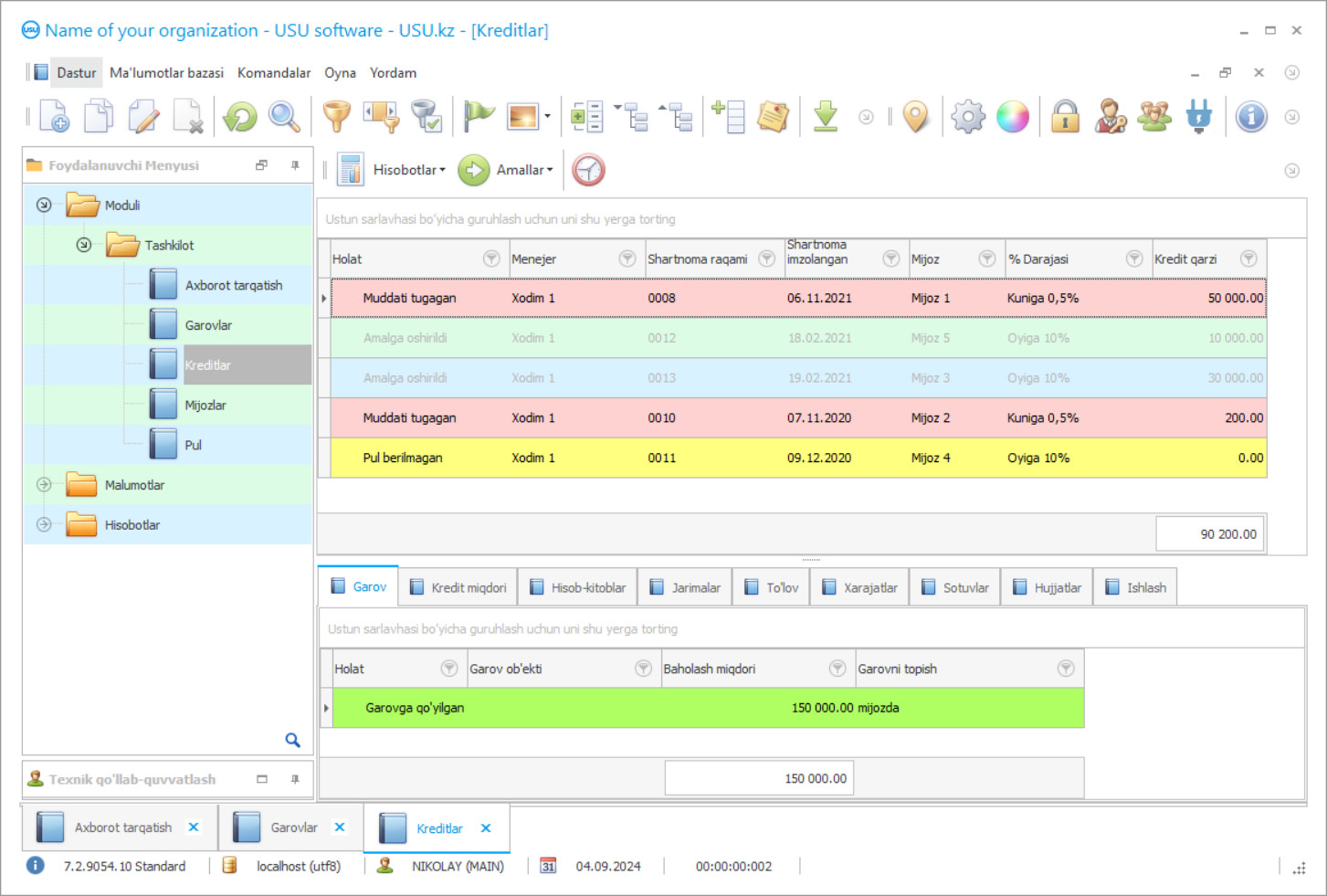Close the Axborot tarqatish window tab
1327x896 pixels.
(194, 827)
